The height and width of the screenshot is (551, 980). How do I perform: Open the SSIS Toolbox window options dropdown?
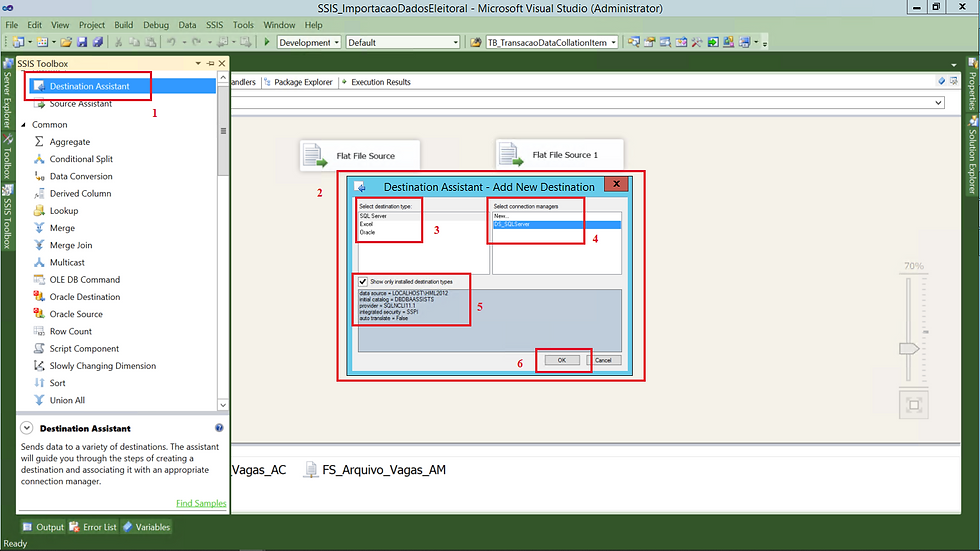point(198,64)
